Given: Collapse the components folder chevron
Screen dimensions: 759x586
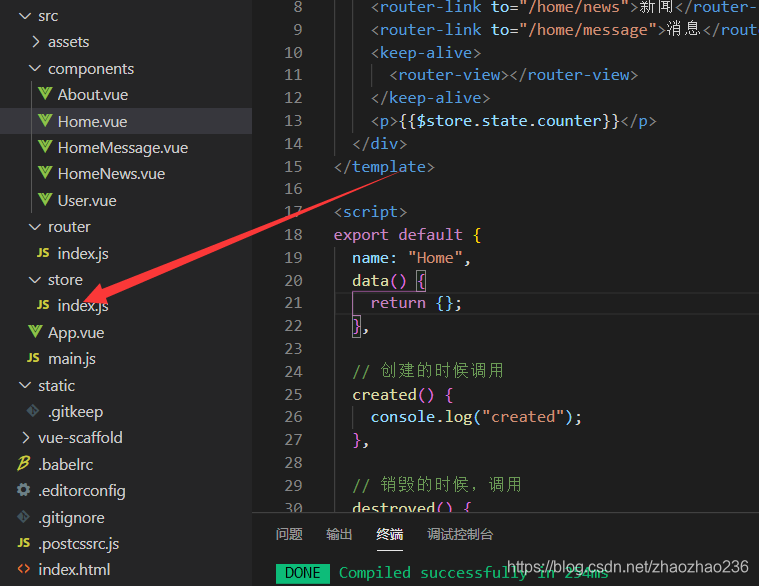Looking at the screenshot, I should pos(35,69).
